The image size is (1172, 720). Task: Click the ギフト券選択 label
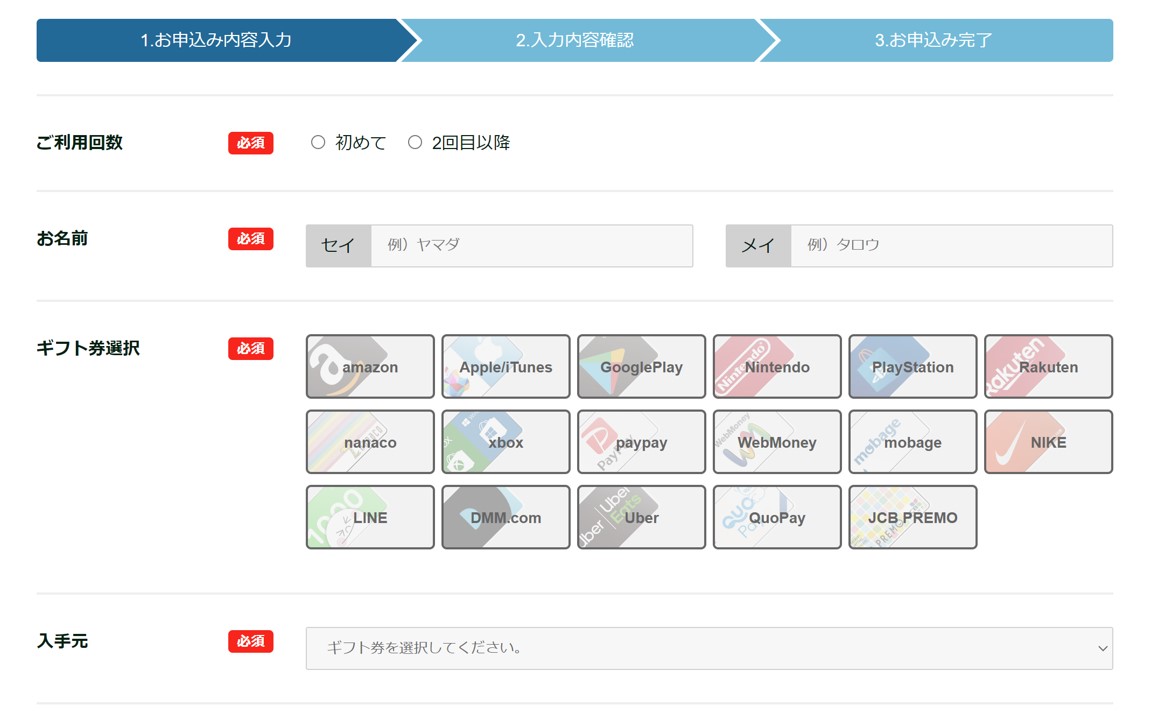pos(88,348)
